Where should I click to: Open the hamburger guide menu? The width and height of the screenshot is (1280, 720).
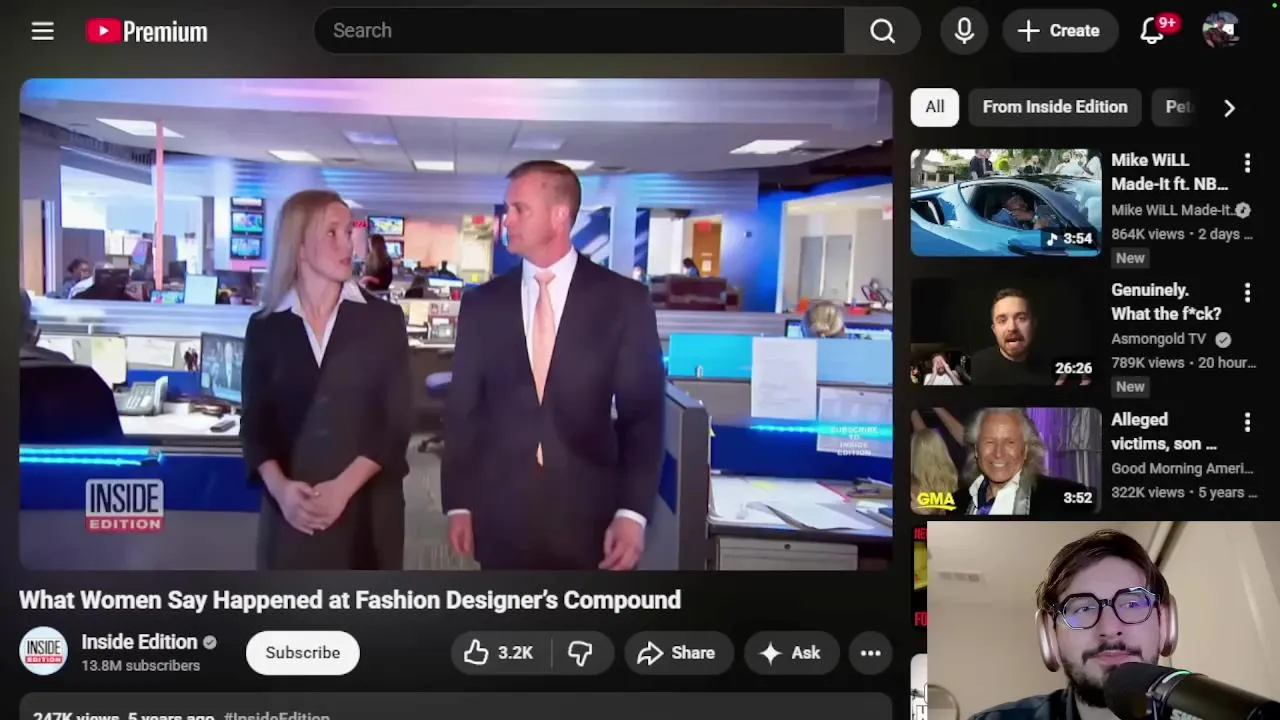(x=42, y=31)
